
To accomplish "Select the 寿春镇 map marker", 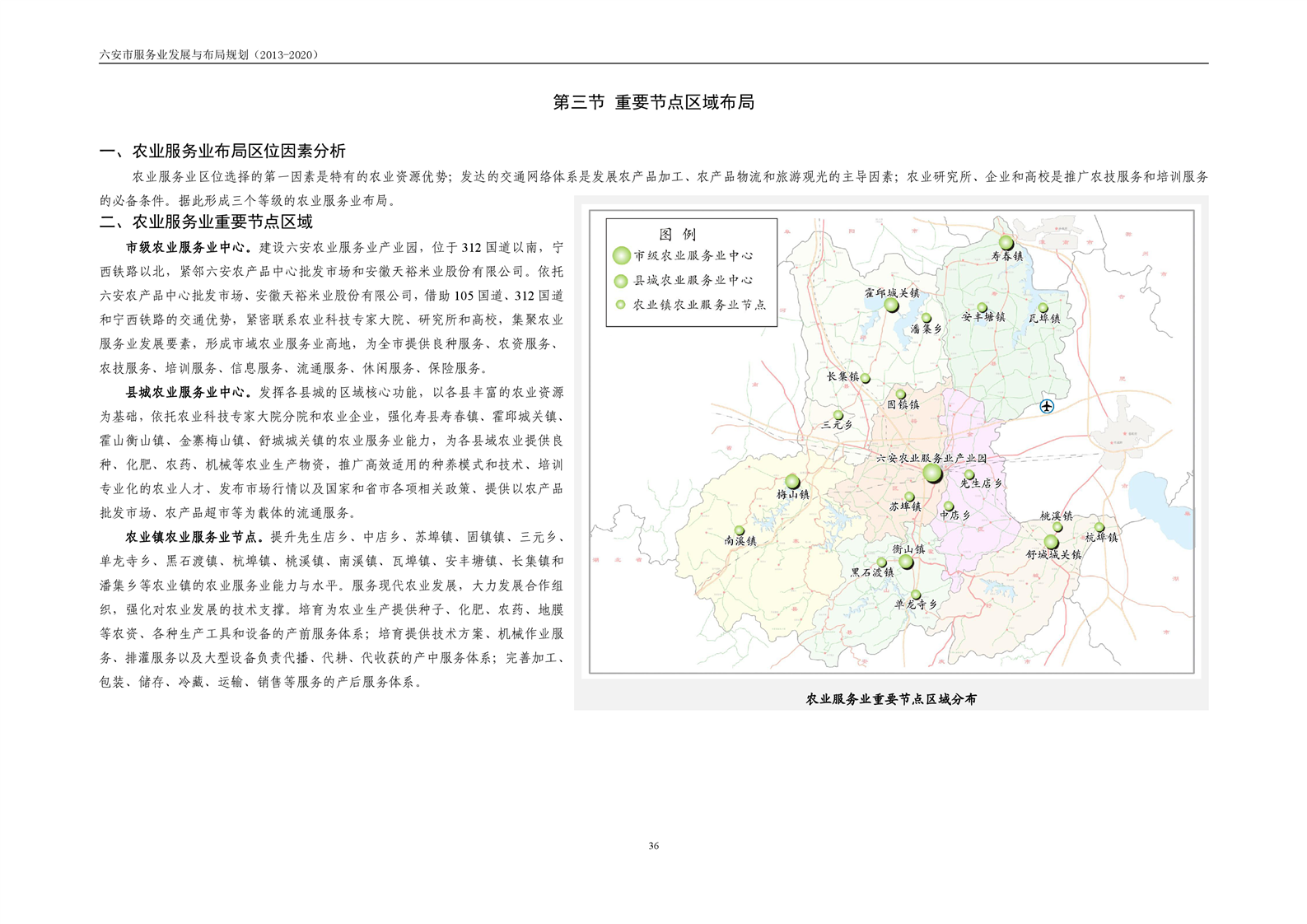I will 1006,243.
